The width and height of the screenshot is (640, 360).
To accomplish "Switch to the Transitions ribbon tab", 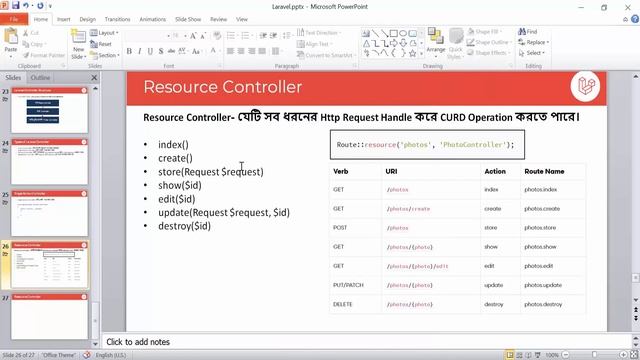I will 117,19.
